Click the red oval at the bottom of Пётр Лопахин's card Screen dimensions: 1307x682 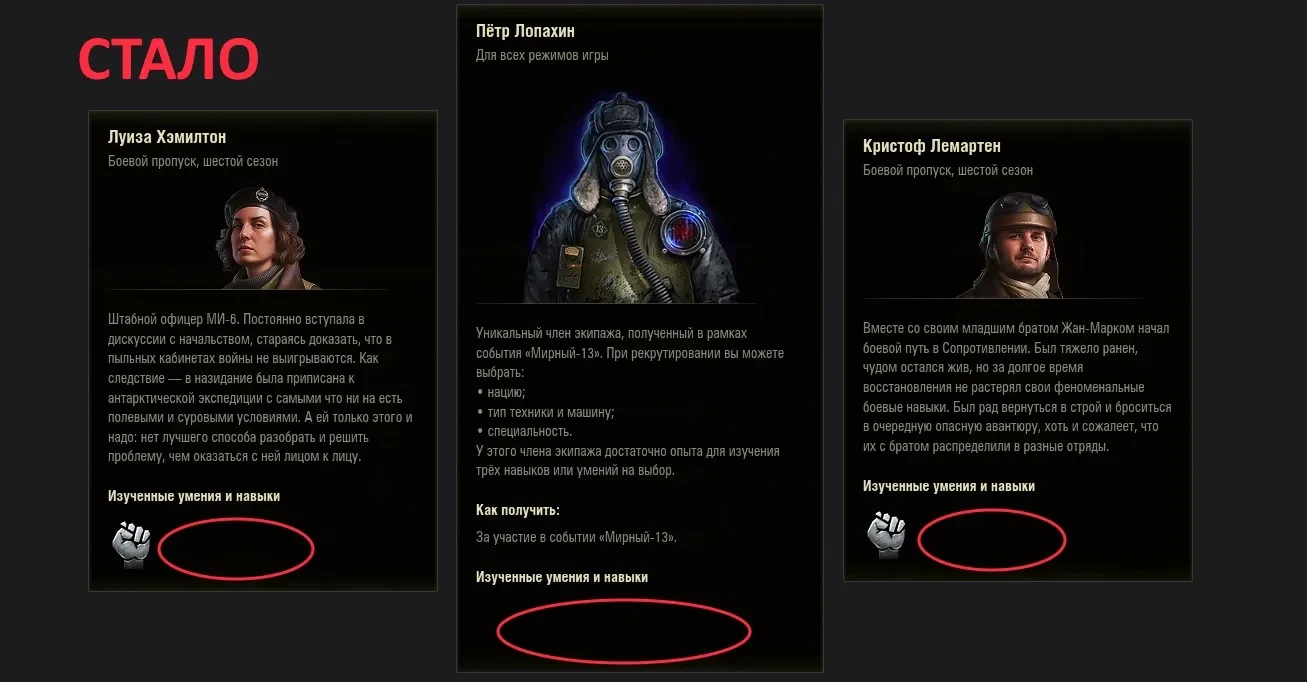[x=624, y=631]
